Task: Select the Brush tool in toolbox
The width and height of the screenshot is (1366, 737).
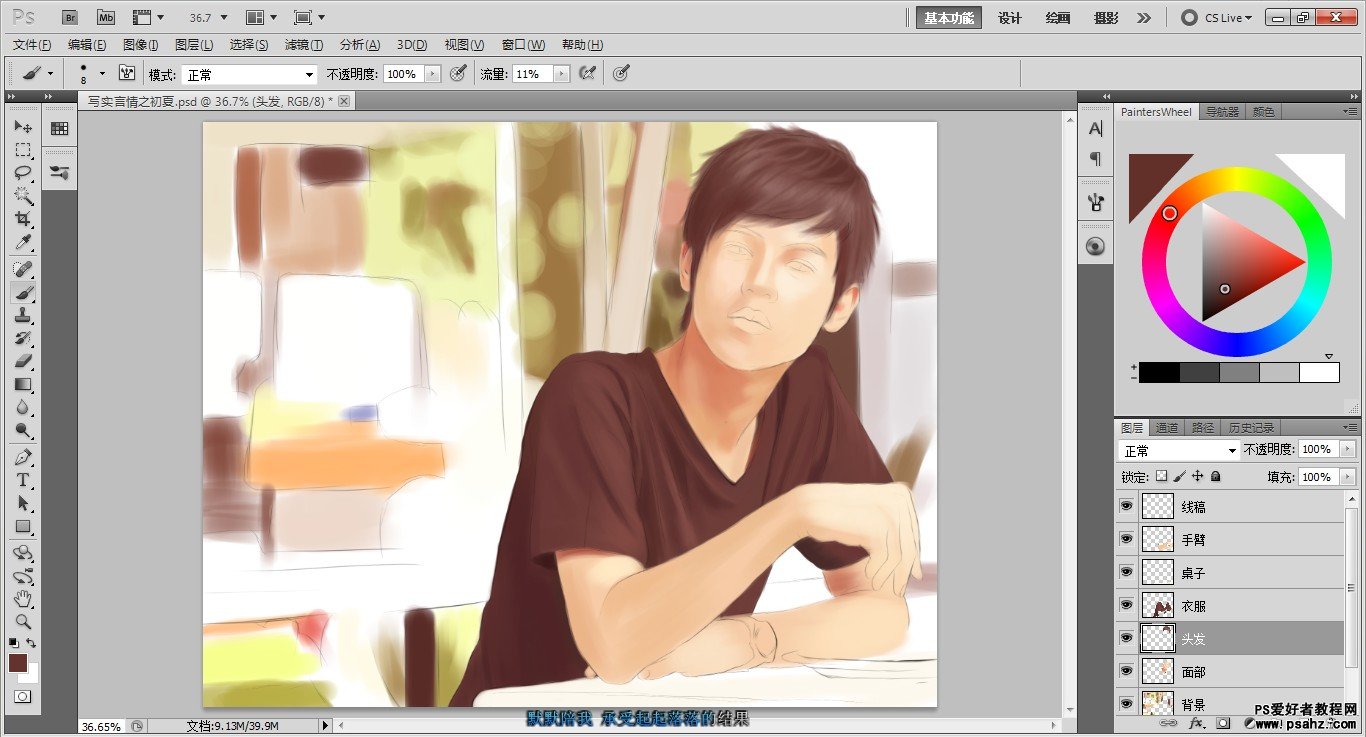Action: point(23,292)
